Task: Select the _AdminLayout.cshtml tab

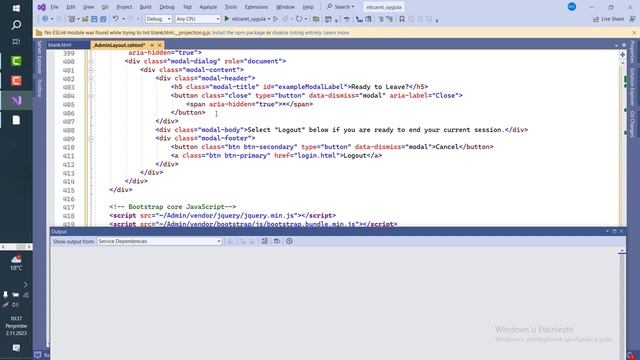Action: tap(119, 45)
